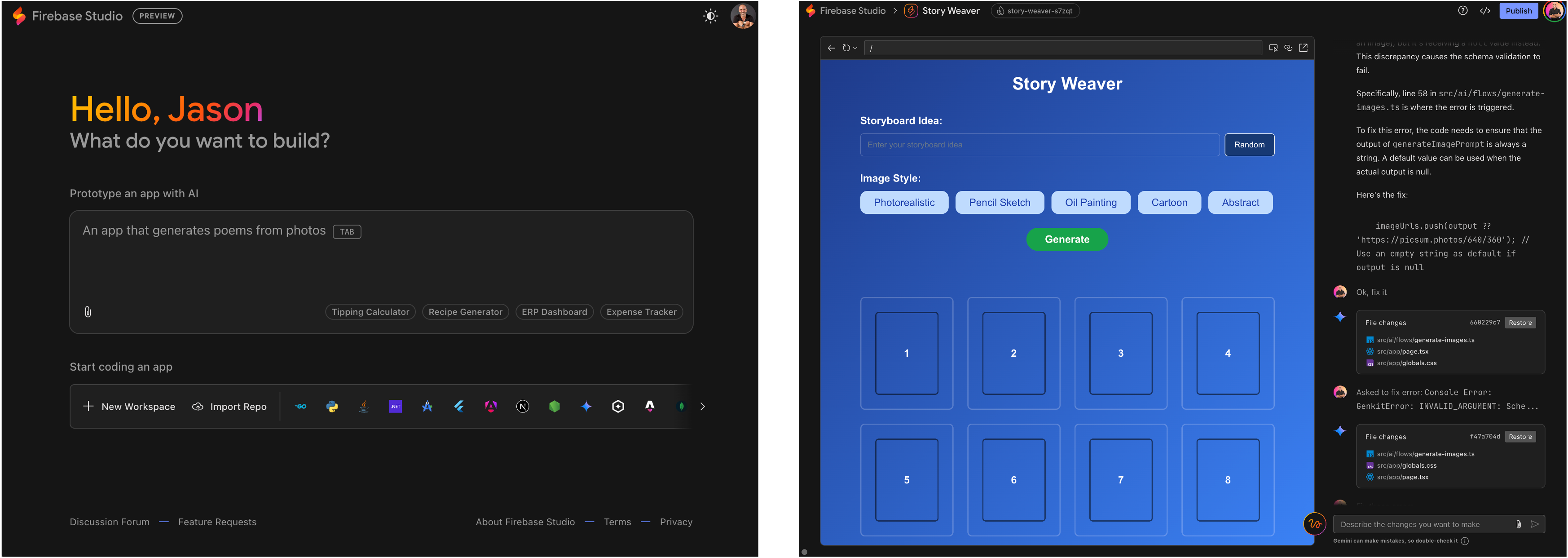Select the .NET template icon
The height and width of the screenshot is (558, 1568).
click(x=396, y=406)
